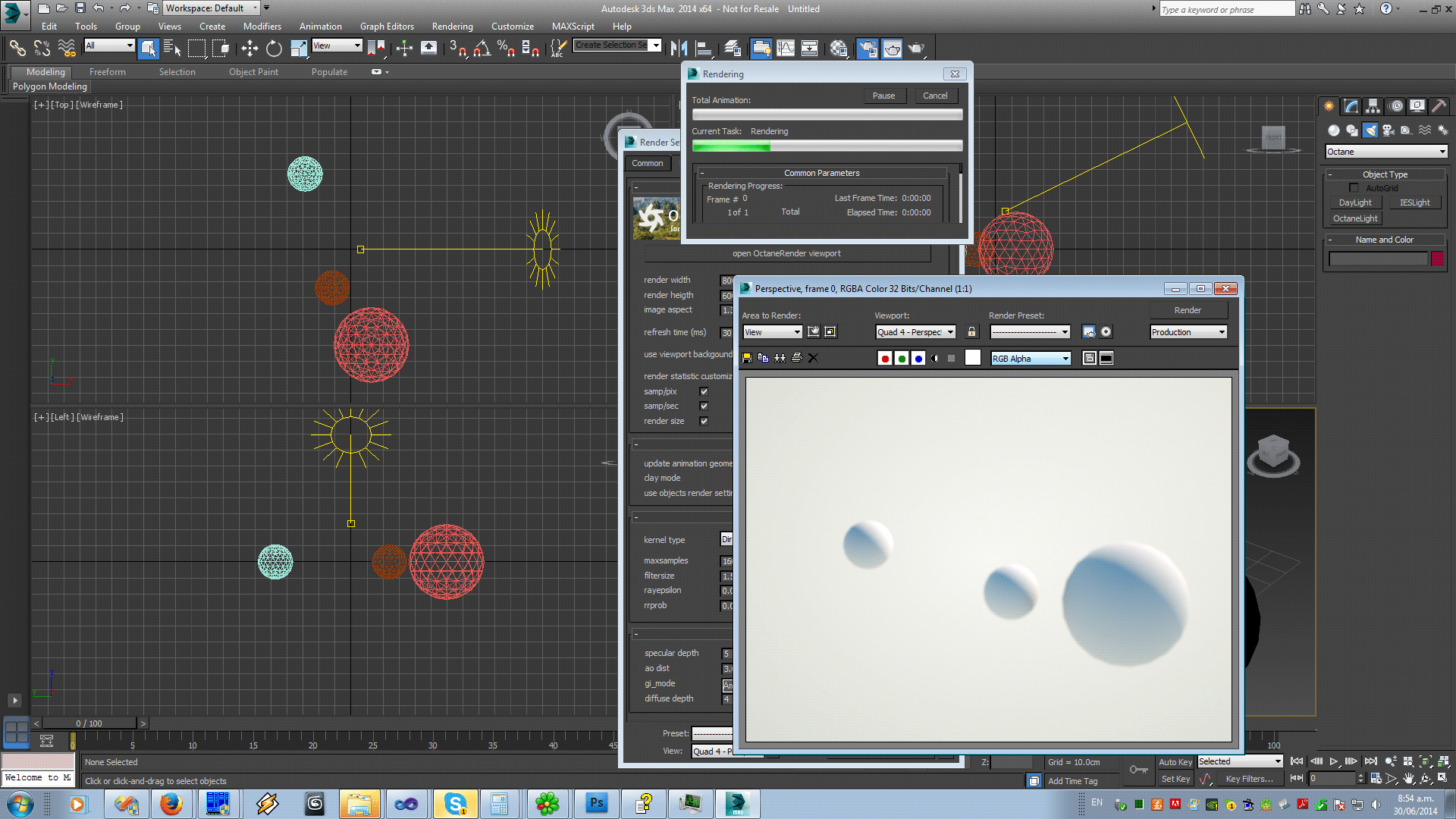The width and height of the screenshot is (1456, 819).
Task: Select the Lights category icon in Create panel
Action: (x=1370, y=130)
